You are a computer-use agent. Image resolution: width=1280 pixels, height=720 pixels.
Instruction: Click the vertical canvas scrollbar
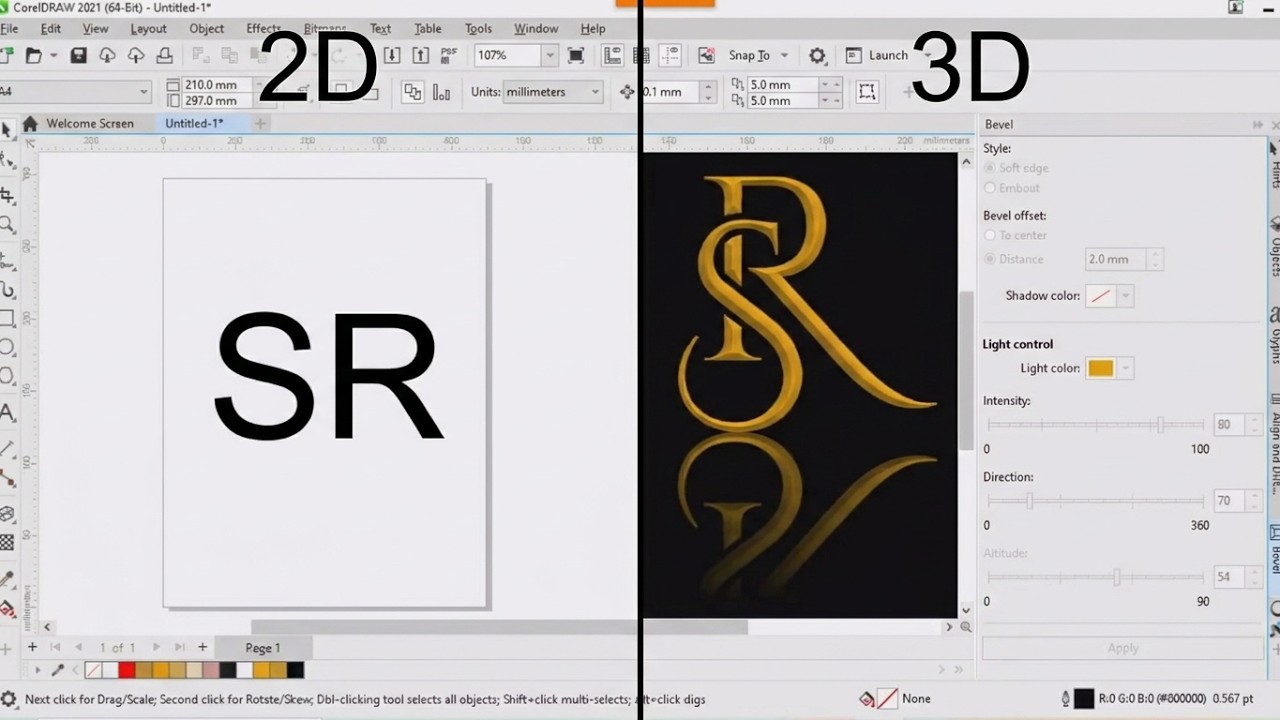pos(966,370)
